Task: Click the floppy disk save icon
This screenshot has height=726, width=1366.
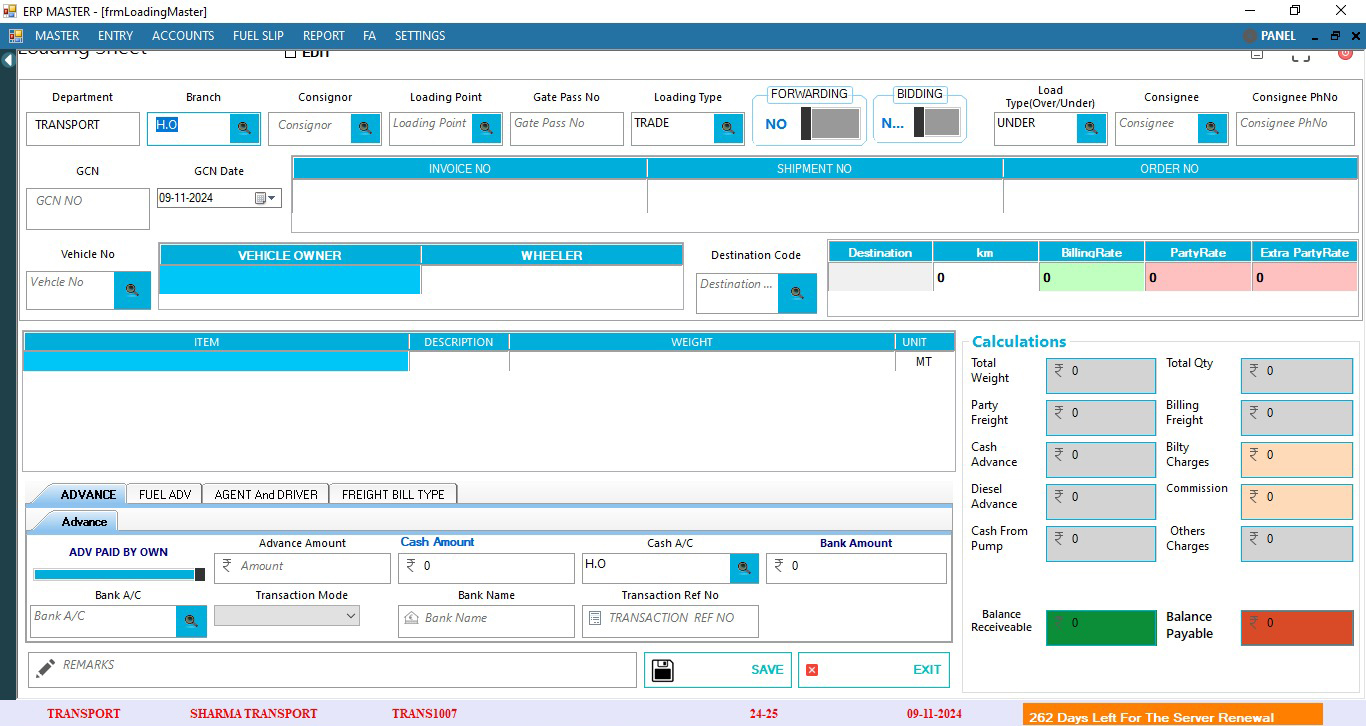Action: 662,670
